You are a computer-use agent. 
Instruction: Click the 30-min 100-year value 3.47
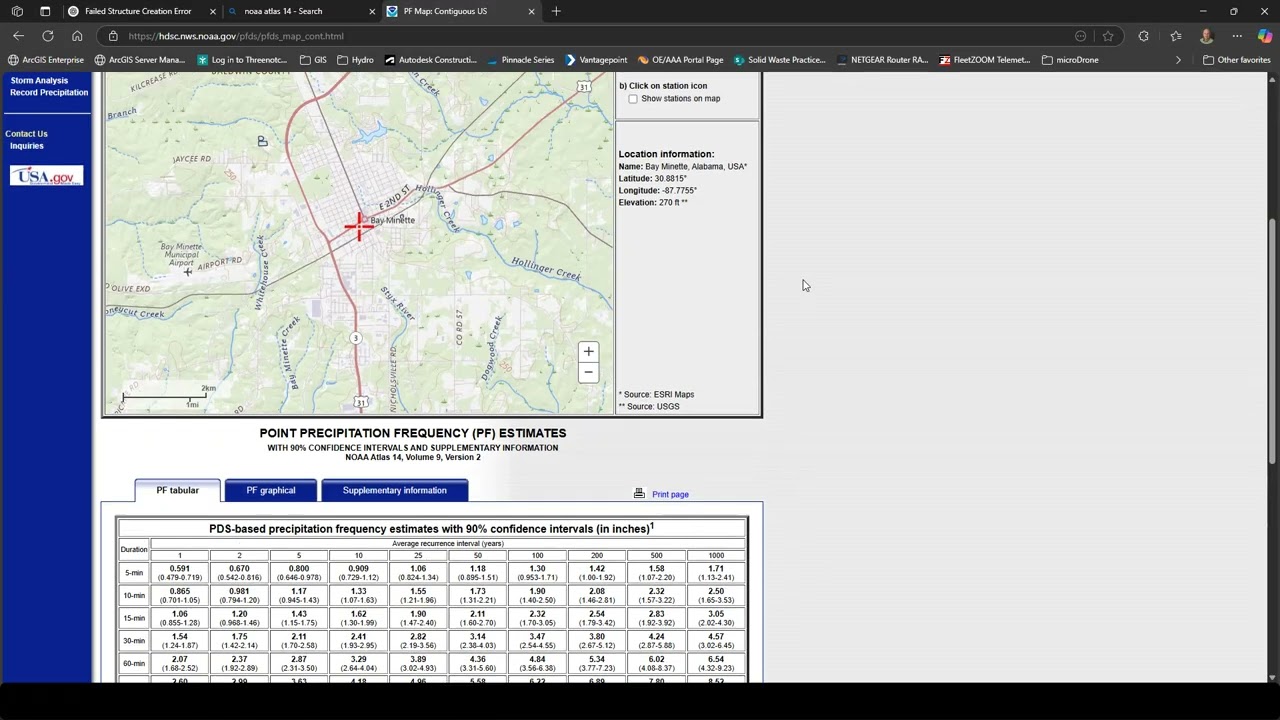[537, 636]
